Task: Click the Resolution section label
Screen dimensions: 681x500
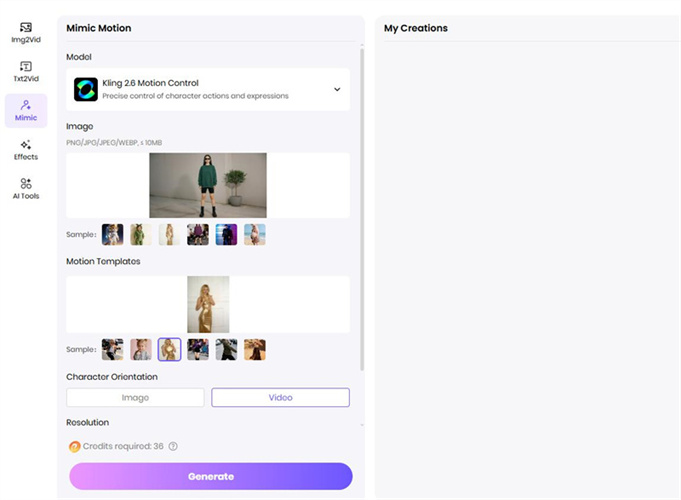Action: [x=87, y=423]
